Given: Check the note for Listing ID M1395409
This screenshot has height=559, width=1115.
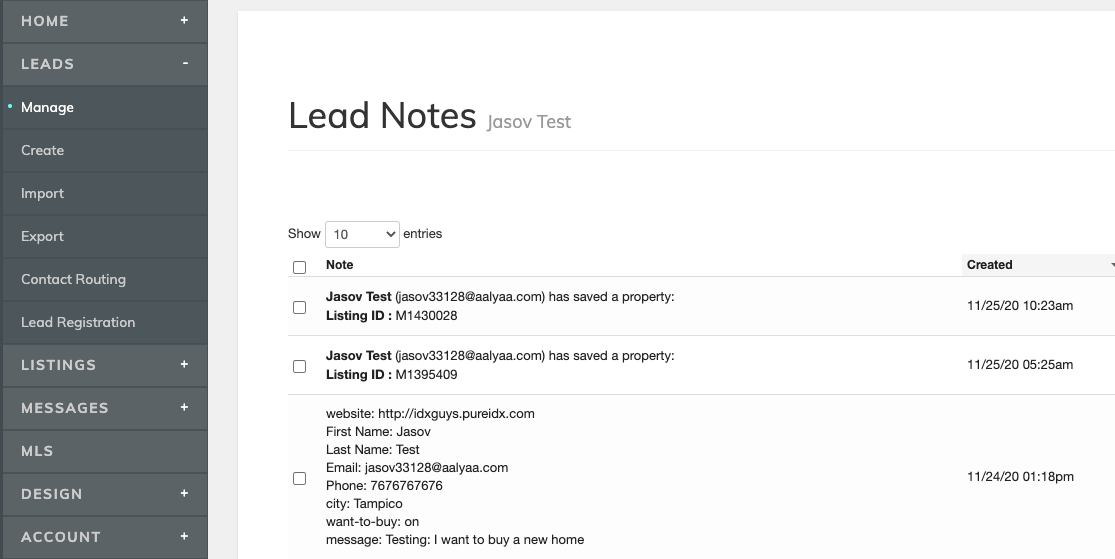Looking at the screenshot, I should pyautogui.click(x=299, y=366).
